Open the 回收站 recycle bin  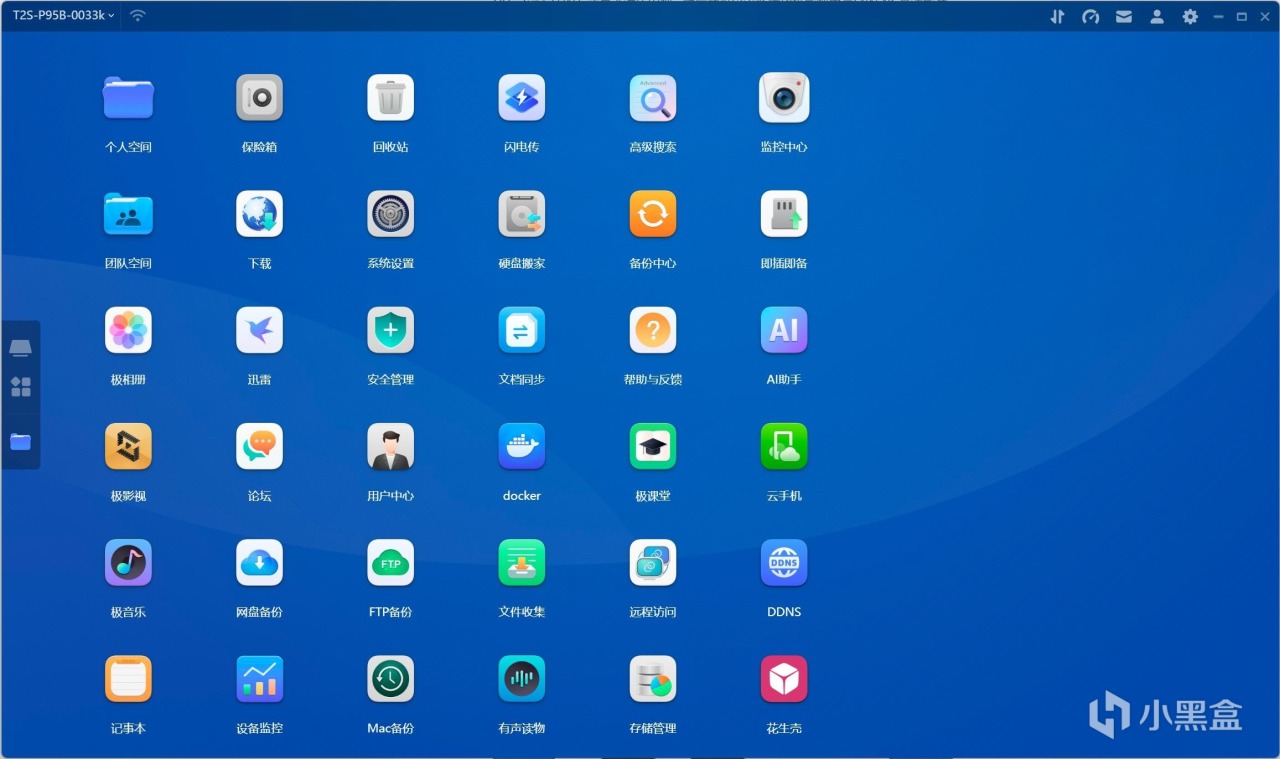[x=390, y=98]
